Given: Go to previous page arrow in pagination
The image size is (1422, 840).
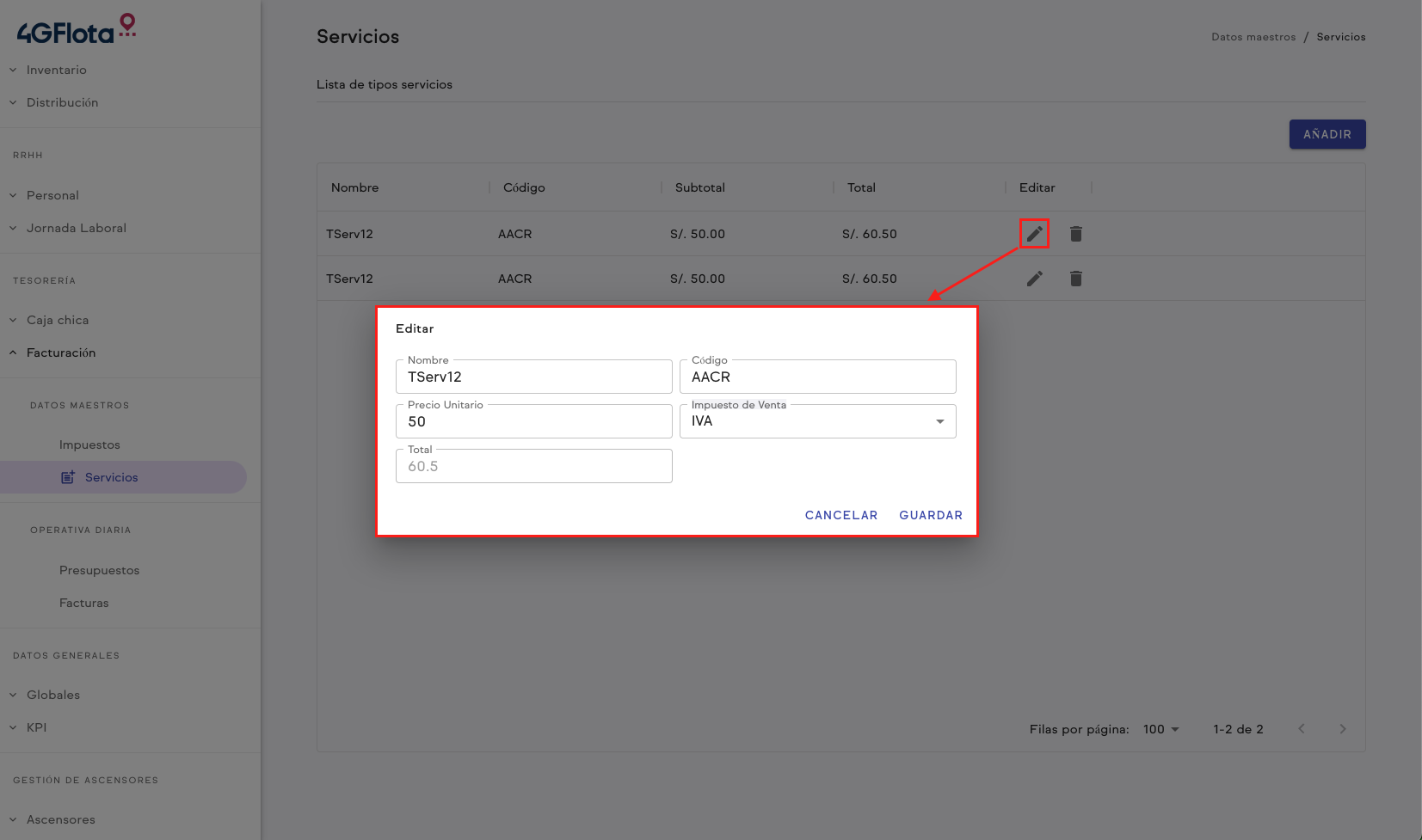Looking at the screenshot, I should tap(1302, 729).
